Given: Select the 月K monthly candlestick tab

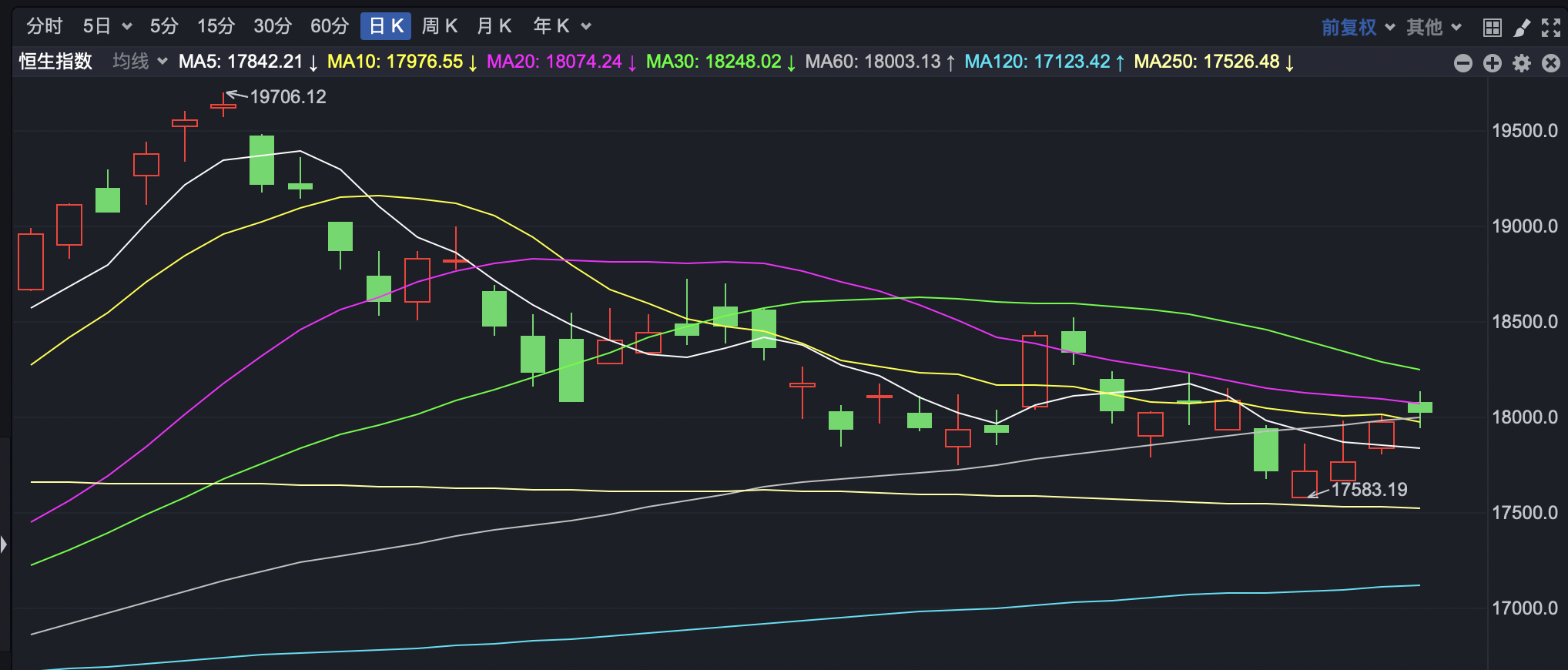Looking at the screenshot, I should pos(494,26).
